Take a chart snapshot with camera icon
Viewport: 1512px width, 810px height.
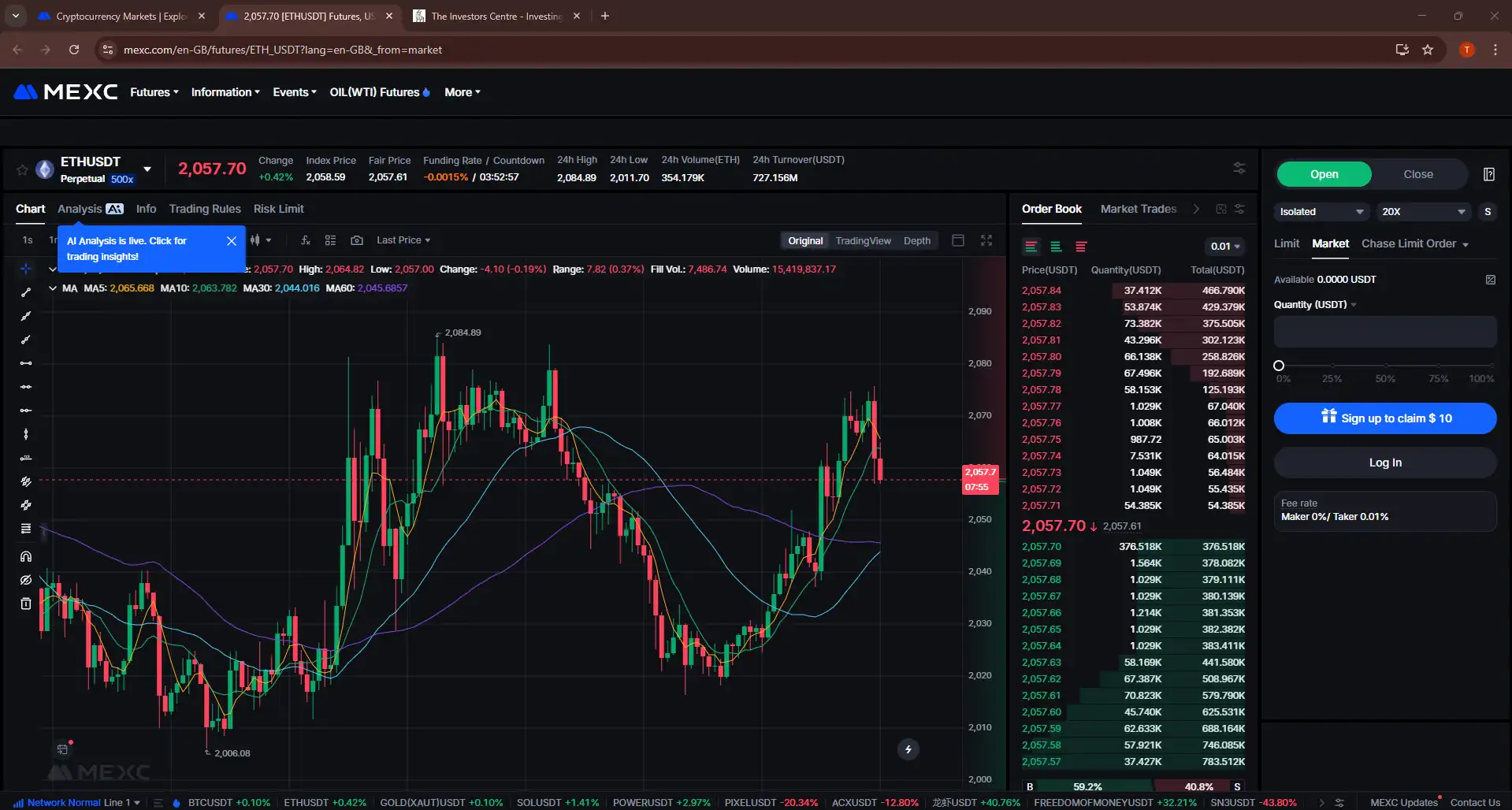click(x=357, y=240)
